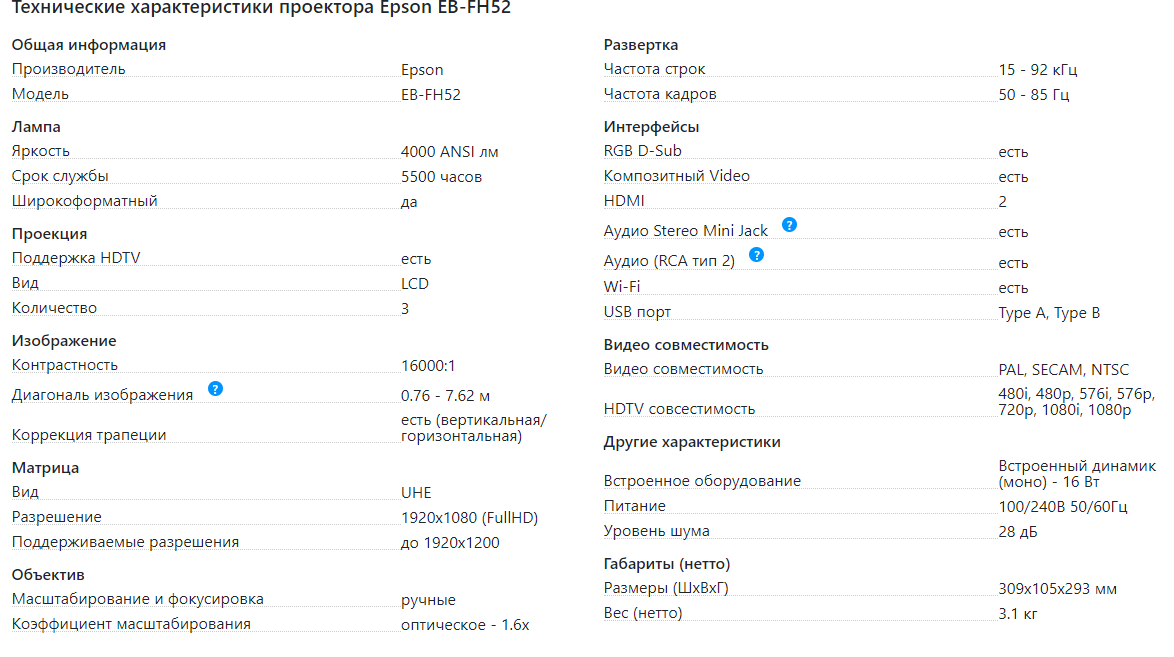Click the Производитель value Epson
Viewport: 1174px width, 657px height.
[x=422, y=70]
